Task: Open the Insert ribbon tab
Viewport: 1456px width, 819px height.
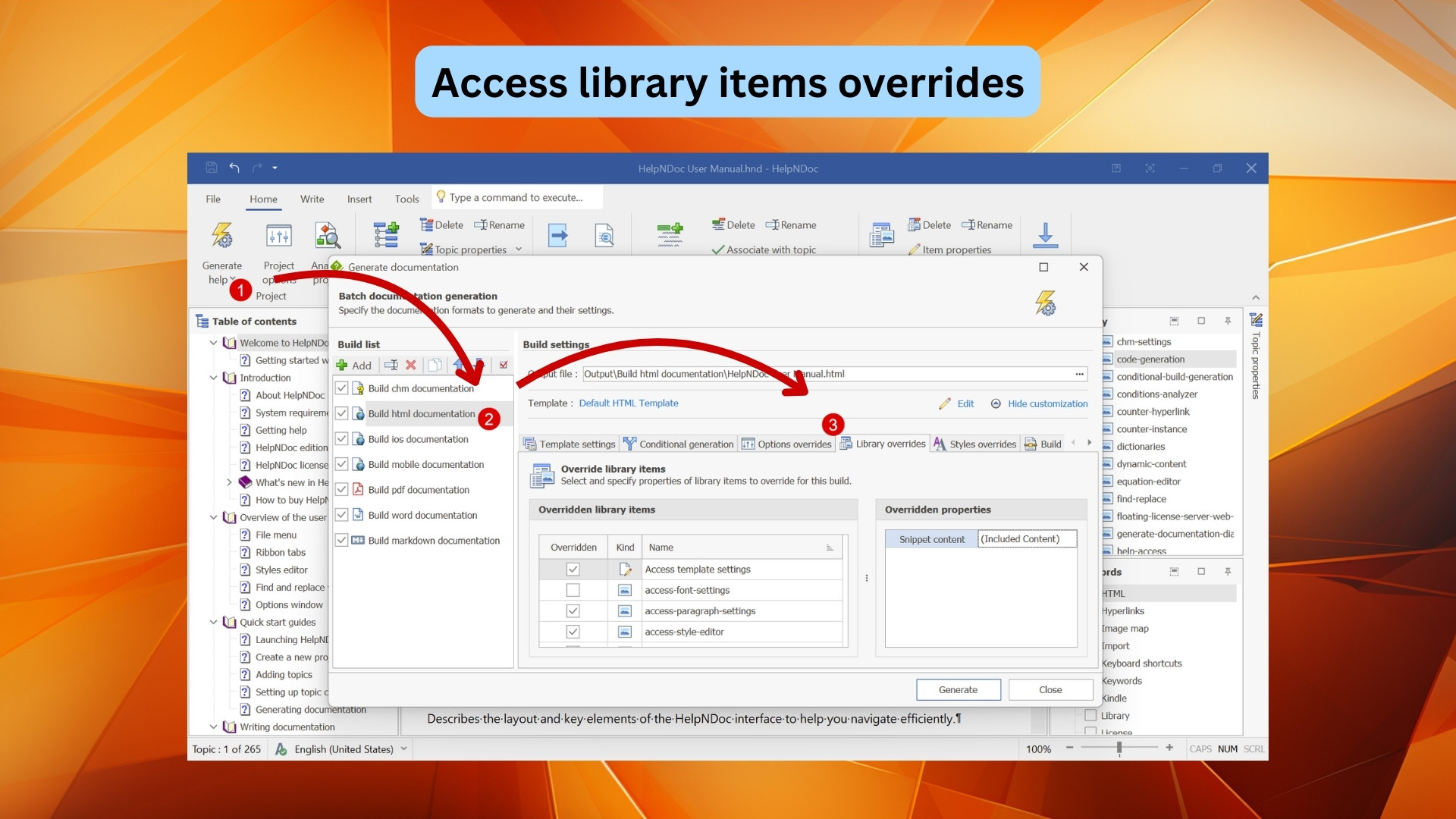Action: (x=359, y=199)
